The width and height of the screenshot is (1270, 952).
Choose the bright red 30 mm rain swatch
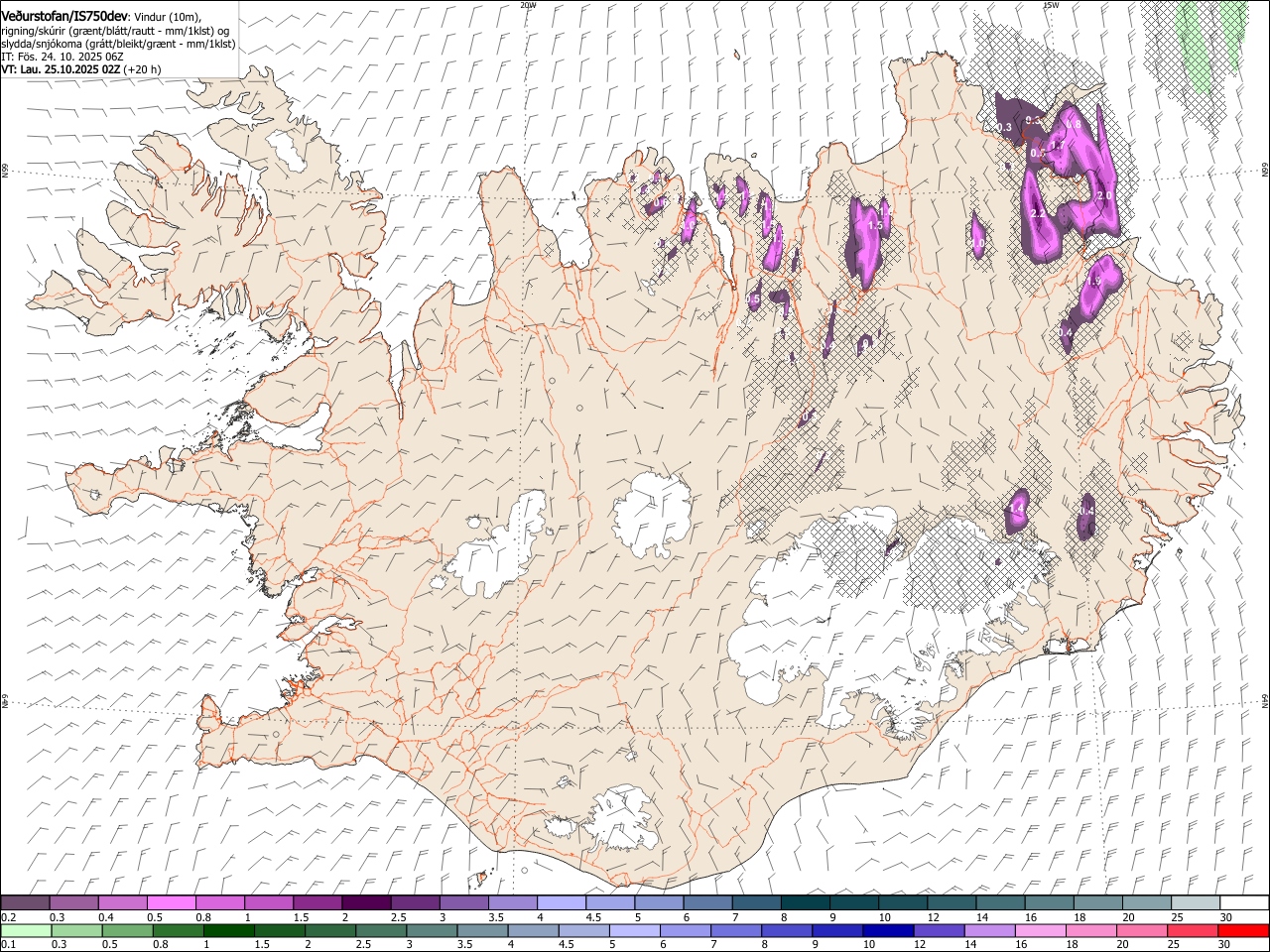[x=1243, y=931]
